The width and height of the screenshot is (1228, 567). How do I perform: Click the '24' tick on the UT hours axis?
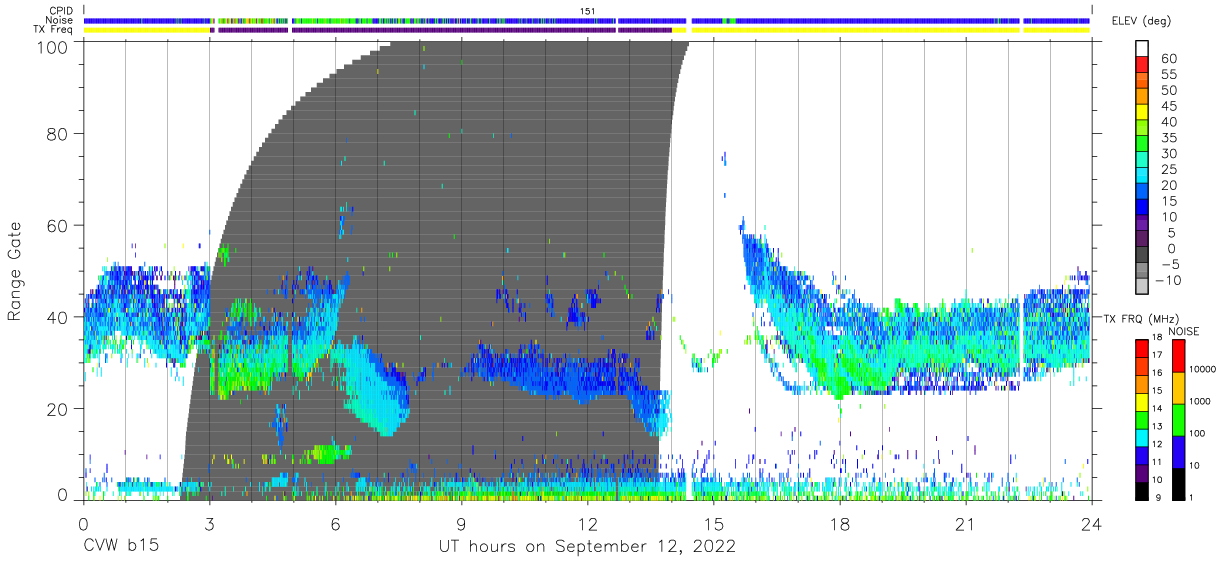point(1091,524)
